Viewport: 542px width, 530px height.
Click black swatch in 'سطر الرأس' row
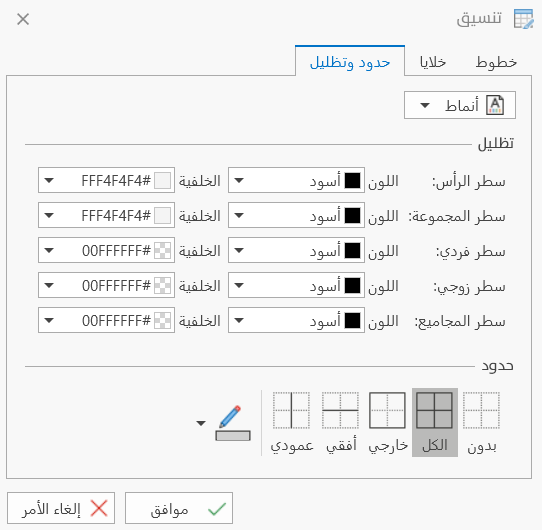tap(353, 180)
